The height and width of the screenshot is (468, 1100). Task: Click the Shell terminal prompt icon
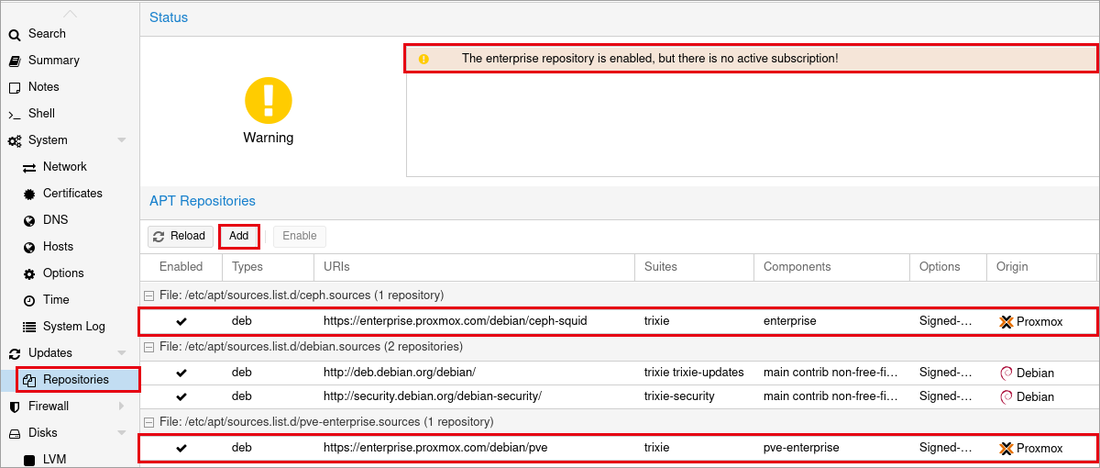14,114
